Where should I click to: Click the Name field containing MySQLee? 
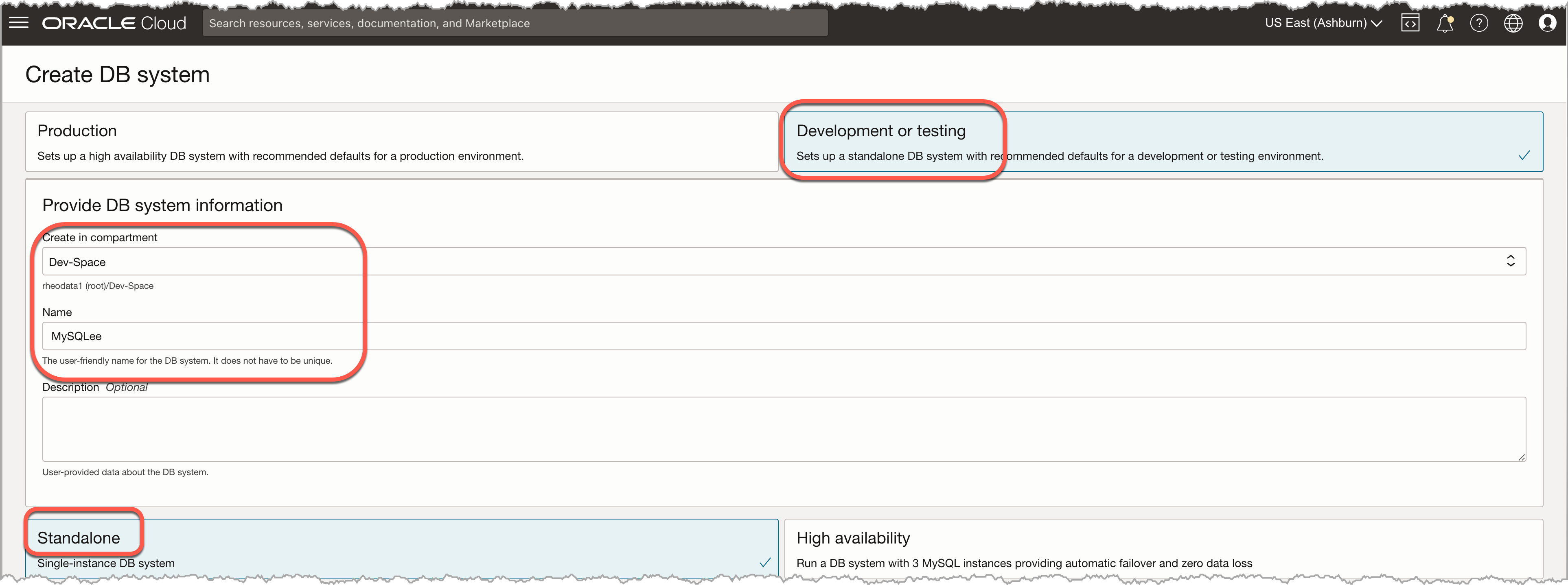(x=784, y=336)
